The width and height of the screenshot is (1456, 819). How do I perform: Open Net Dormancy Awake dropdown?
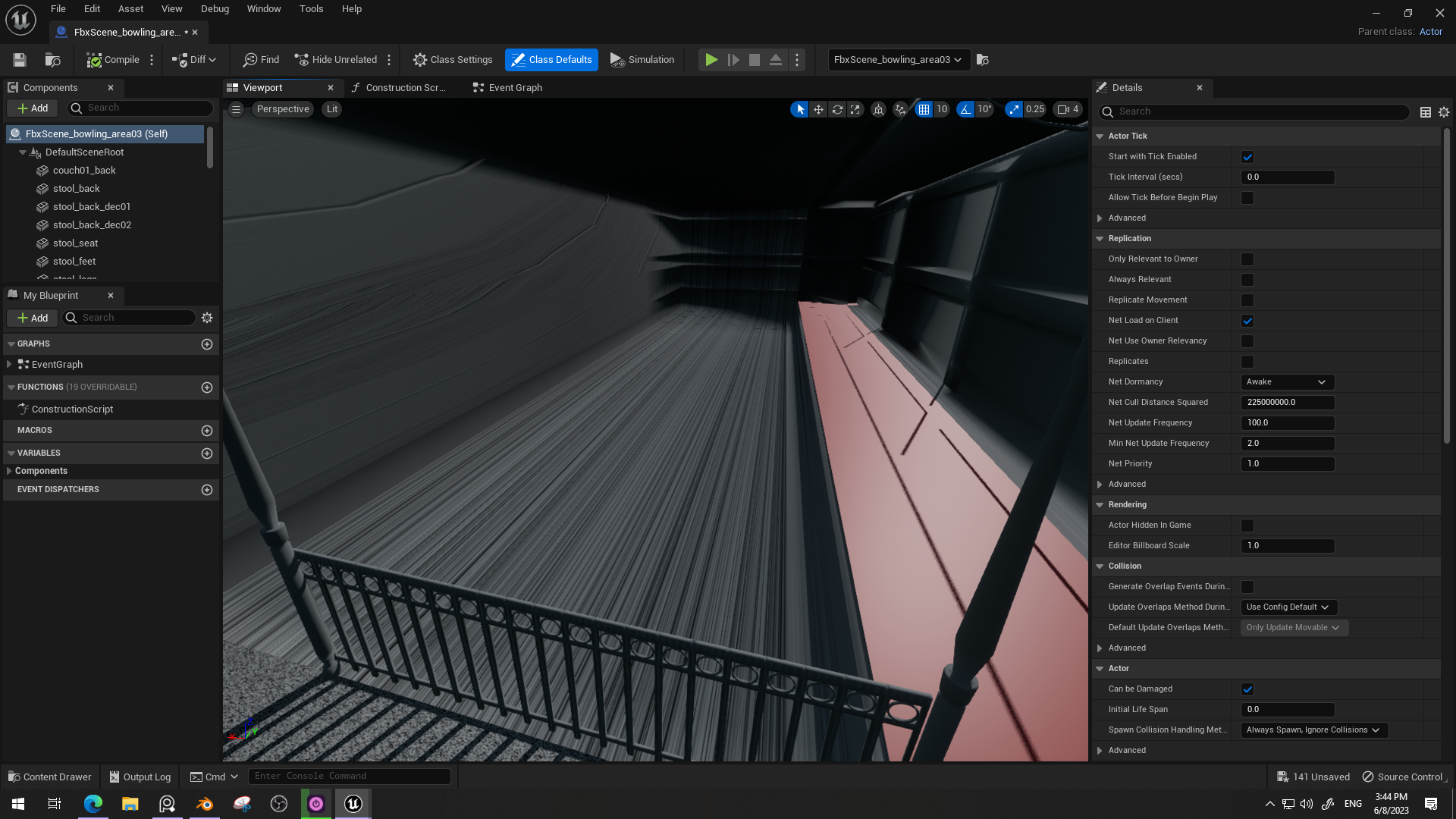tap(1287, 382)
